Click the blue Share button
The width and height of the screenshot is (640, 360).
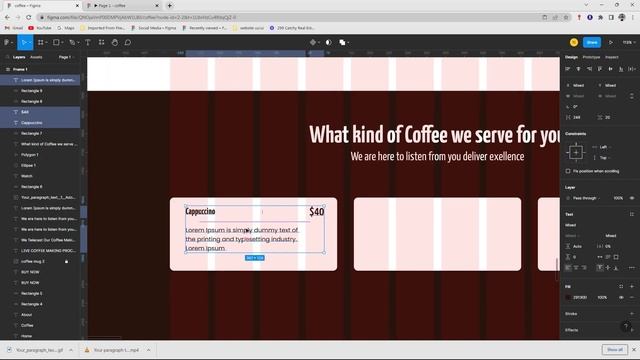tap(592, 42)
